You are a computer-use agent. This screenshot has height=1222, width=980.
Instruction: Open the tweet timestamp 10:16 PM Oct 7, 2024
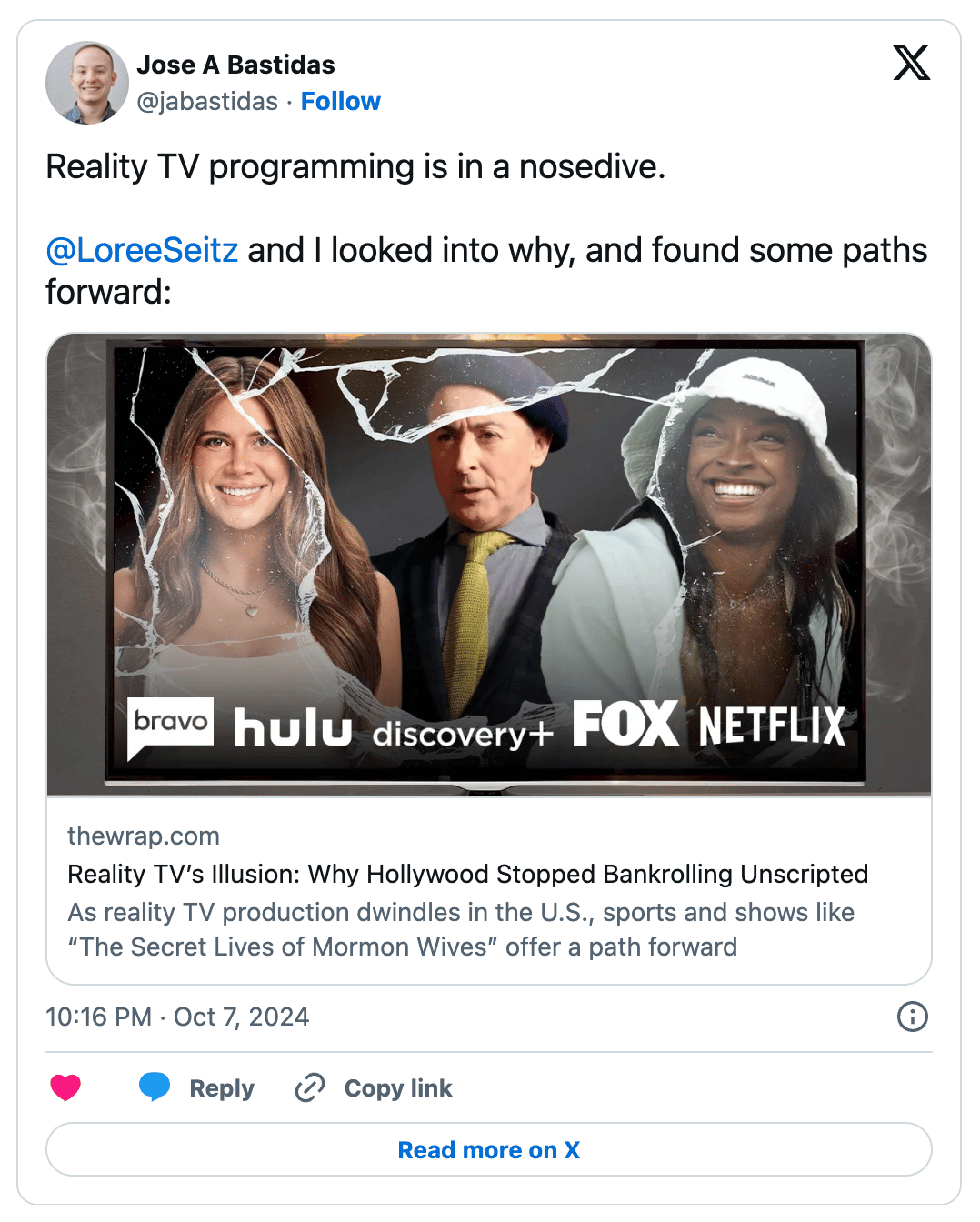[177, 1017]
